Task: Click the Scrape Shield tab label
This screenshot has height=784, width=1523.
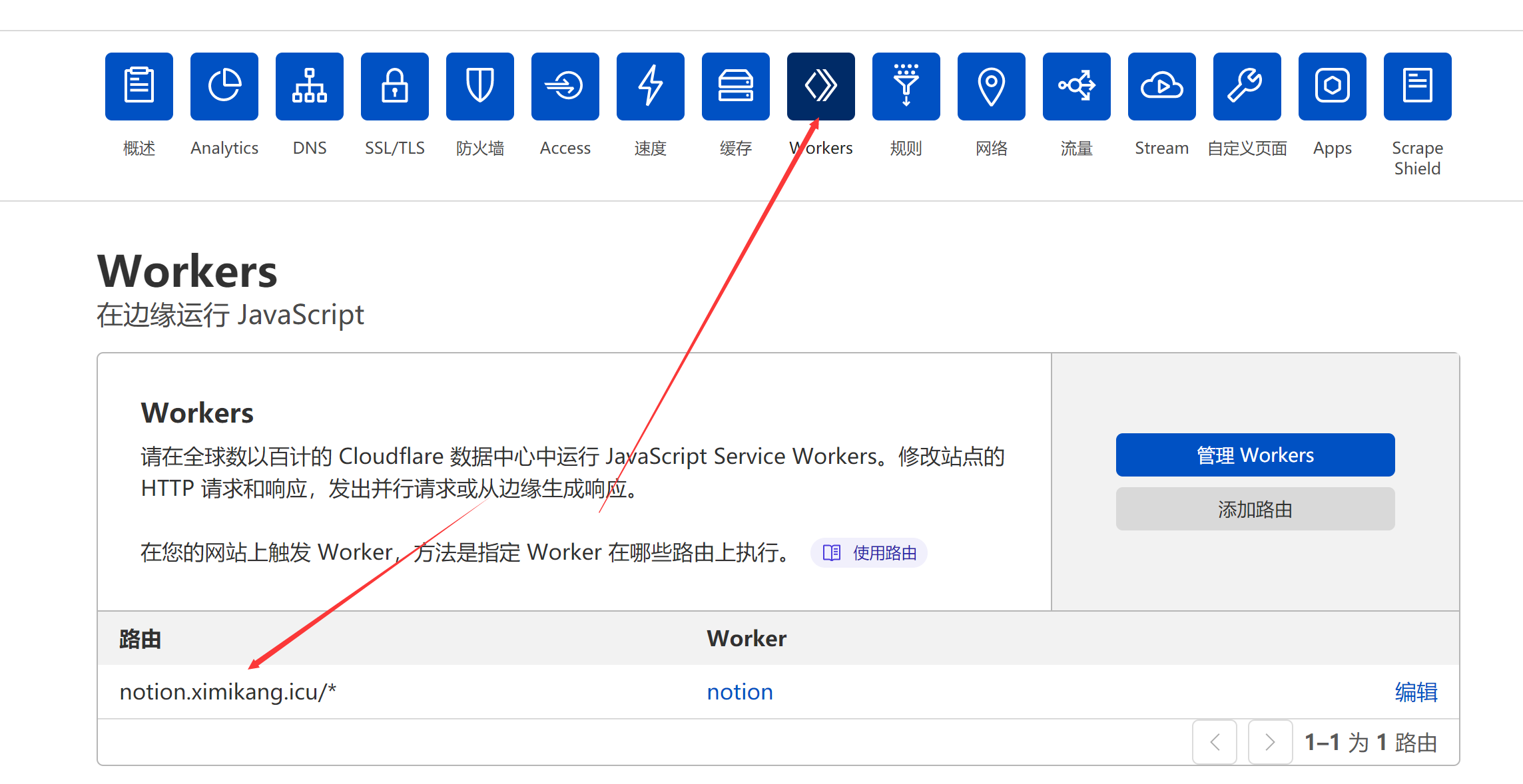Action: [x=1418, y=158]
